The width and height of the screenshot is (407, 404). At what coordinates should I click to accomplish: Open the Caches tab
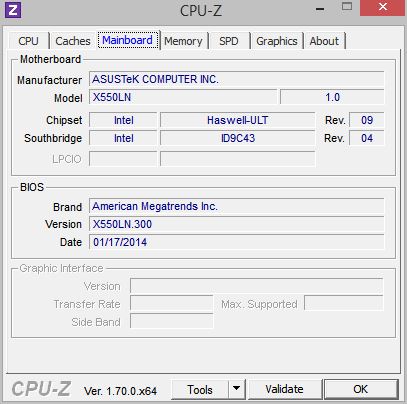click(73, 41)
